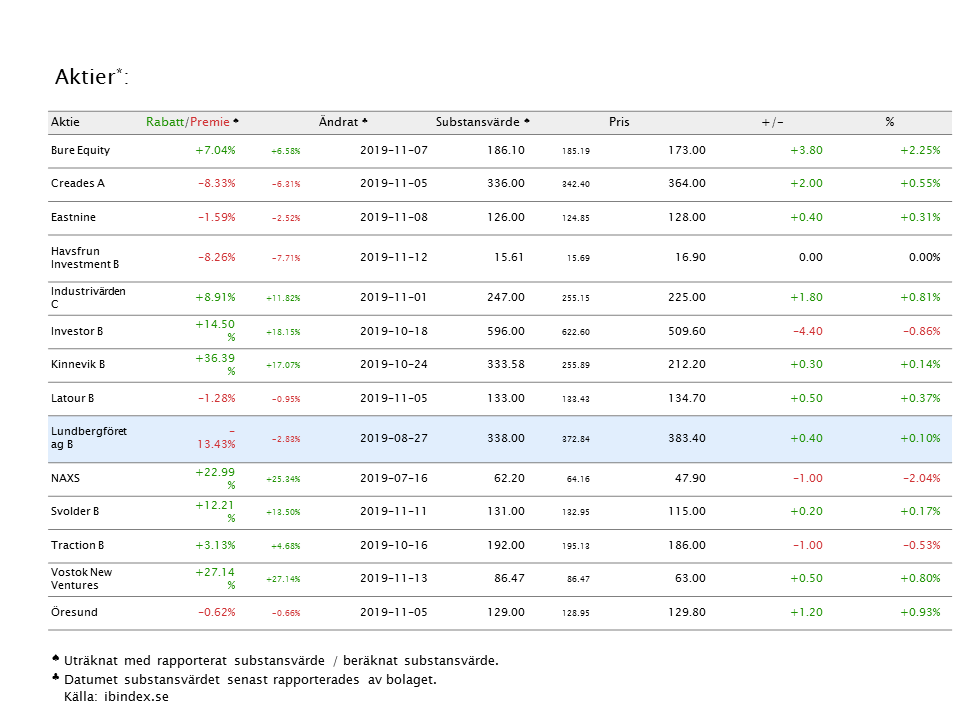
Task: Select the Industrivärden C stock name
Action: pyautogui.click(x=88, y=298)
